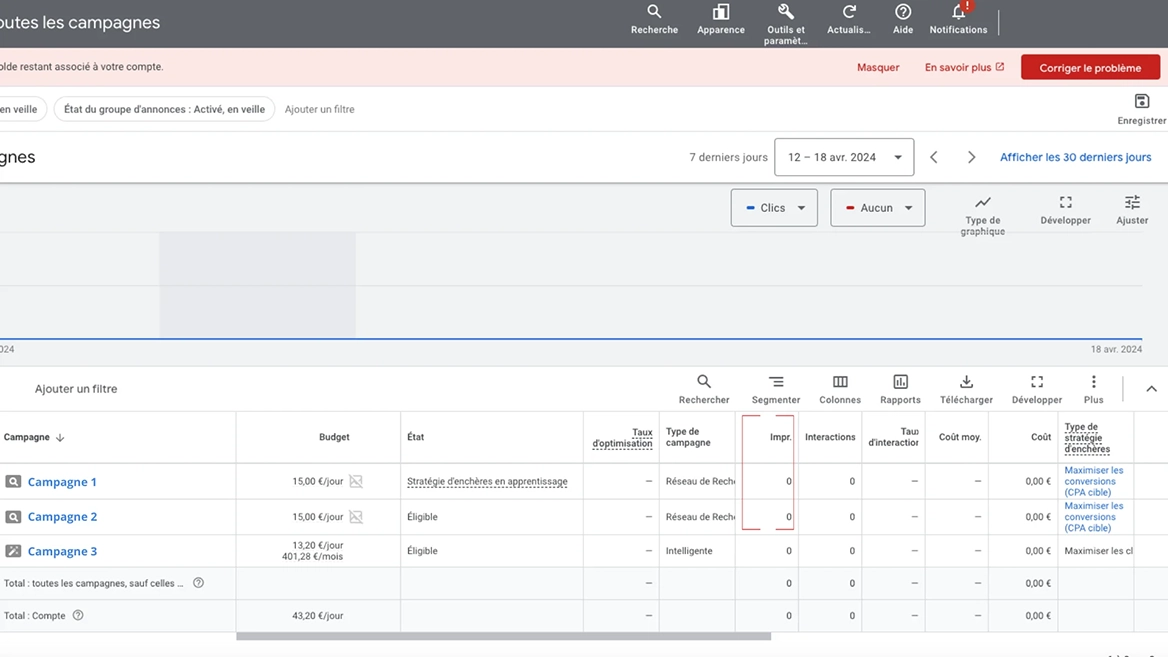Screen dimensions: 1168x657
Task: Click Type de campagne column header
Action: click(x=688, y=437)
